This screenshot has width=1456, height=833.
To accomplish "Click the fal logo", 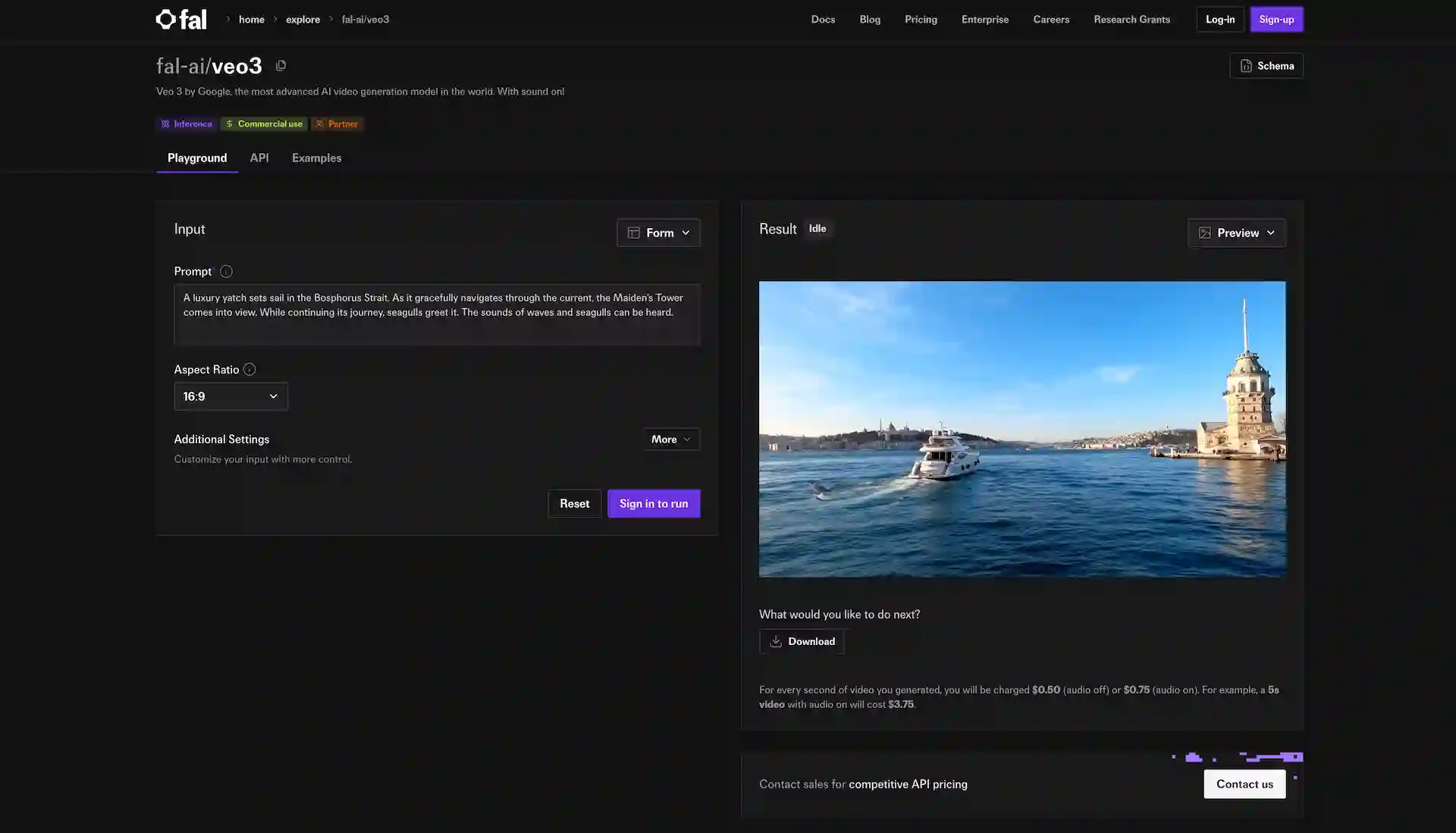I will (x=180, y=19).
